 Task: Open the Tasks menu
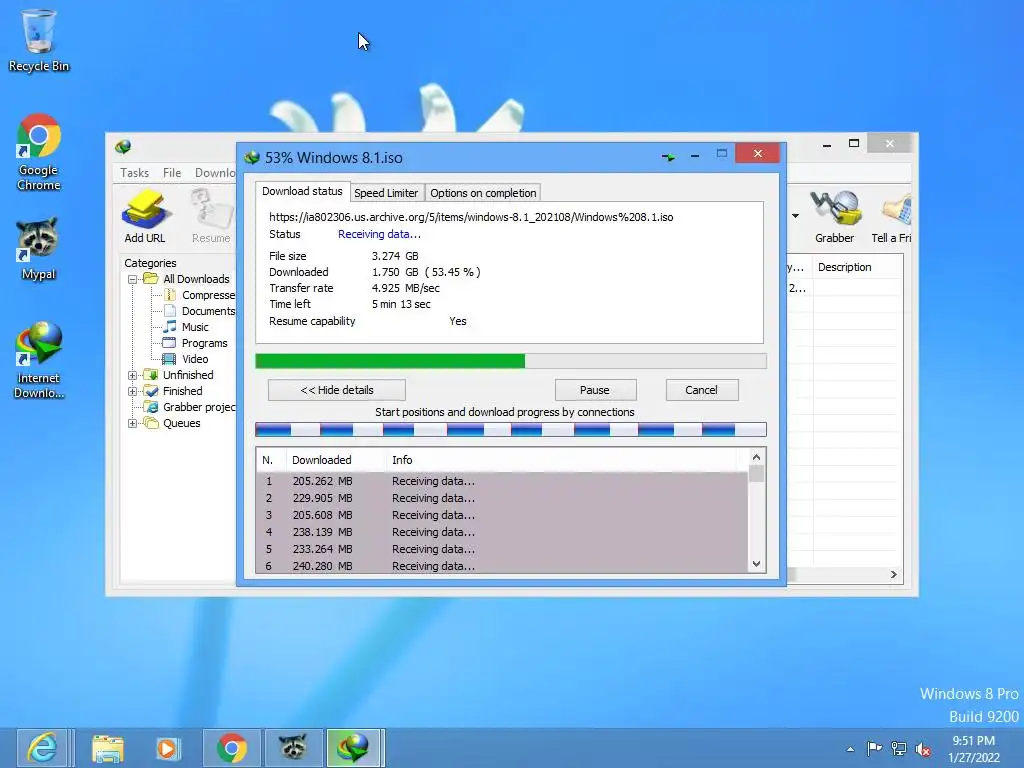135,172
